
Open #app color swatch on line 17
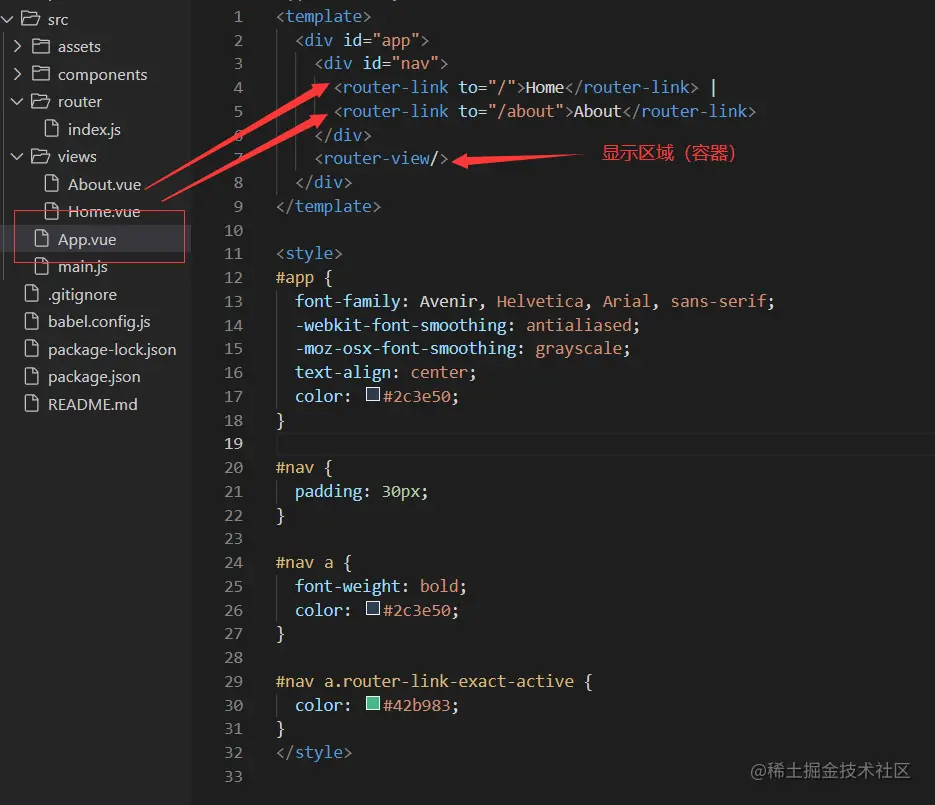pyautogui.click(x=373, y=394)
